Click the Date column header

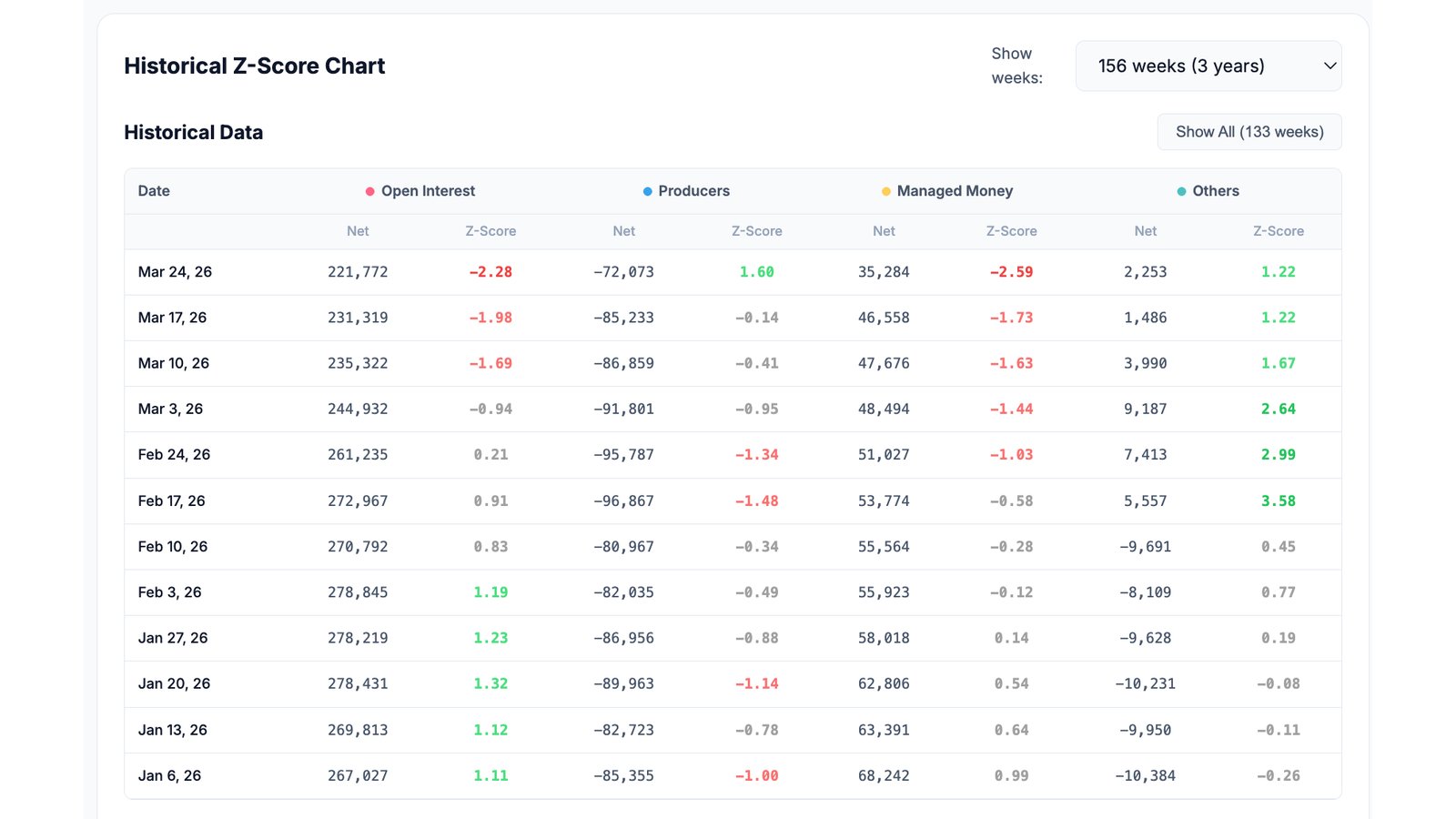tap(154, 191)
